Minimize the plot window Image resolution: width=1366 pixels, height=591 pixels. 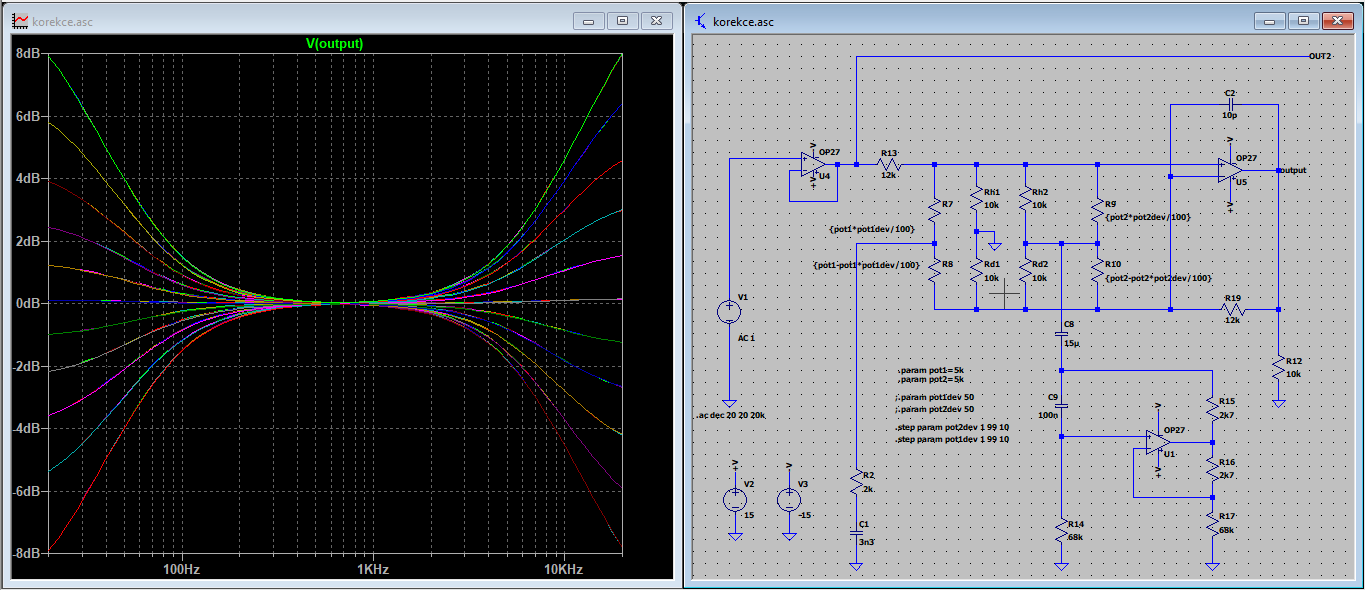(589, 20)
